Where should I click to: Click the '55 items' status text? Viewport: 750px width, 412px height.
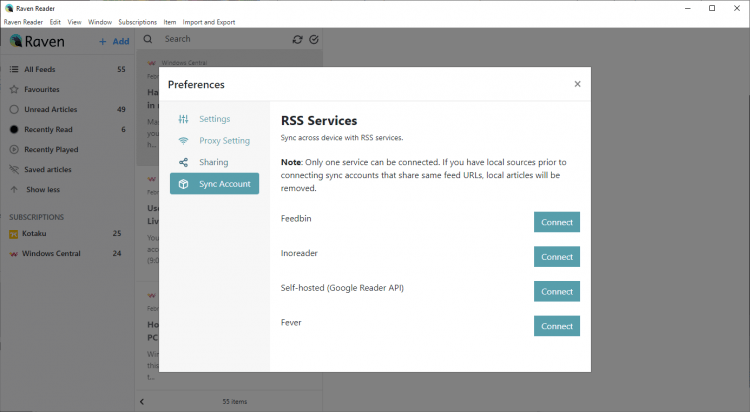click(235, 401)
